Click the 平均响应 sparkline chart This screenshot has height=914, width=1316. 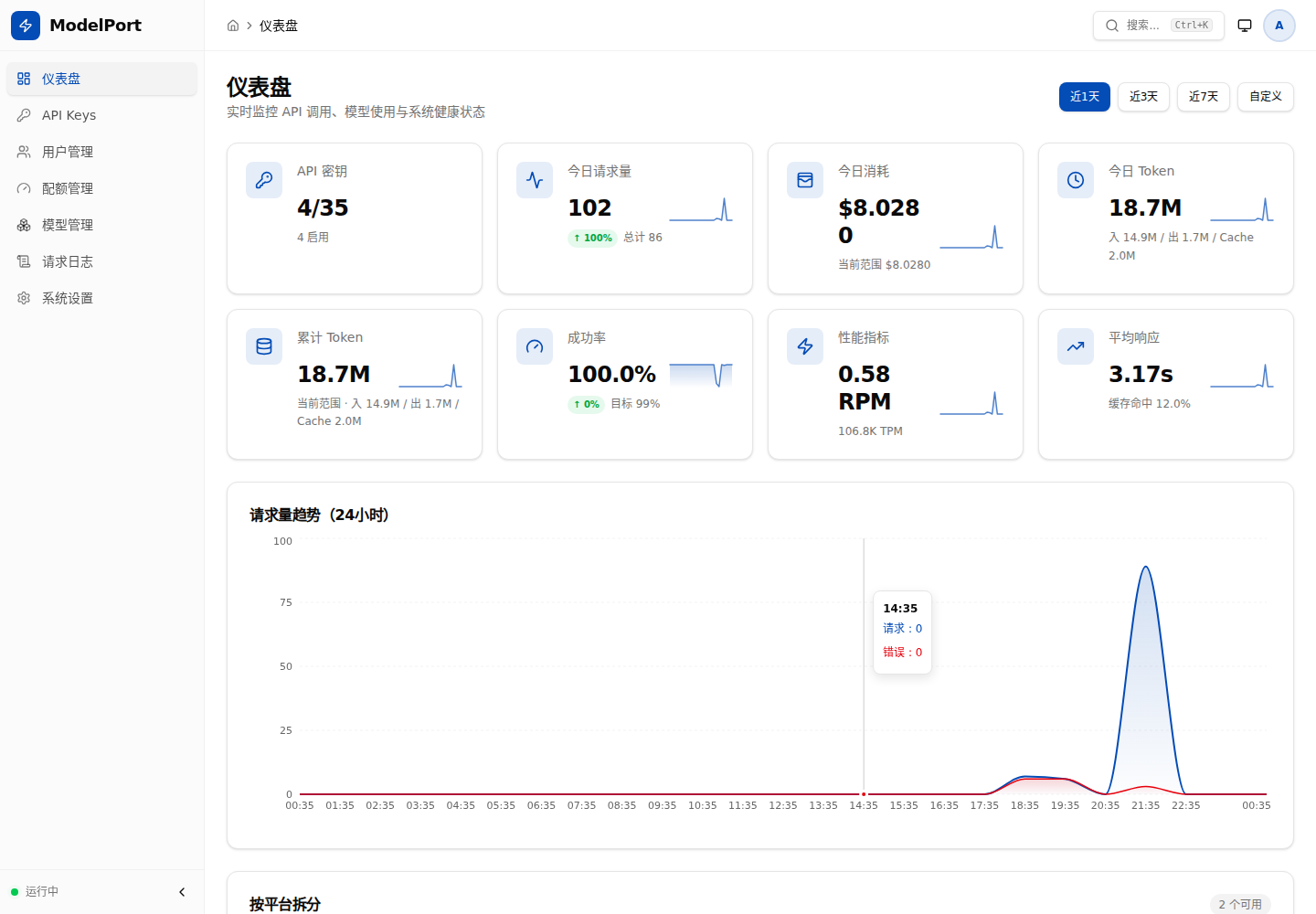click(1242, 376)
